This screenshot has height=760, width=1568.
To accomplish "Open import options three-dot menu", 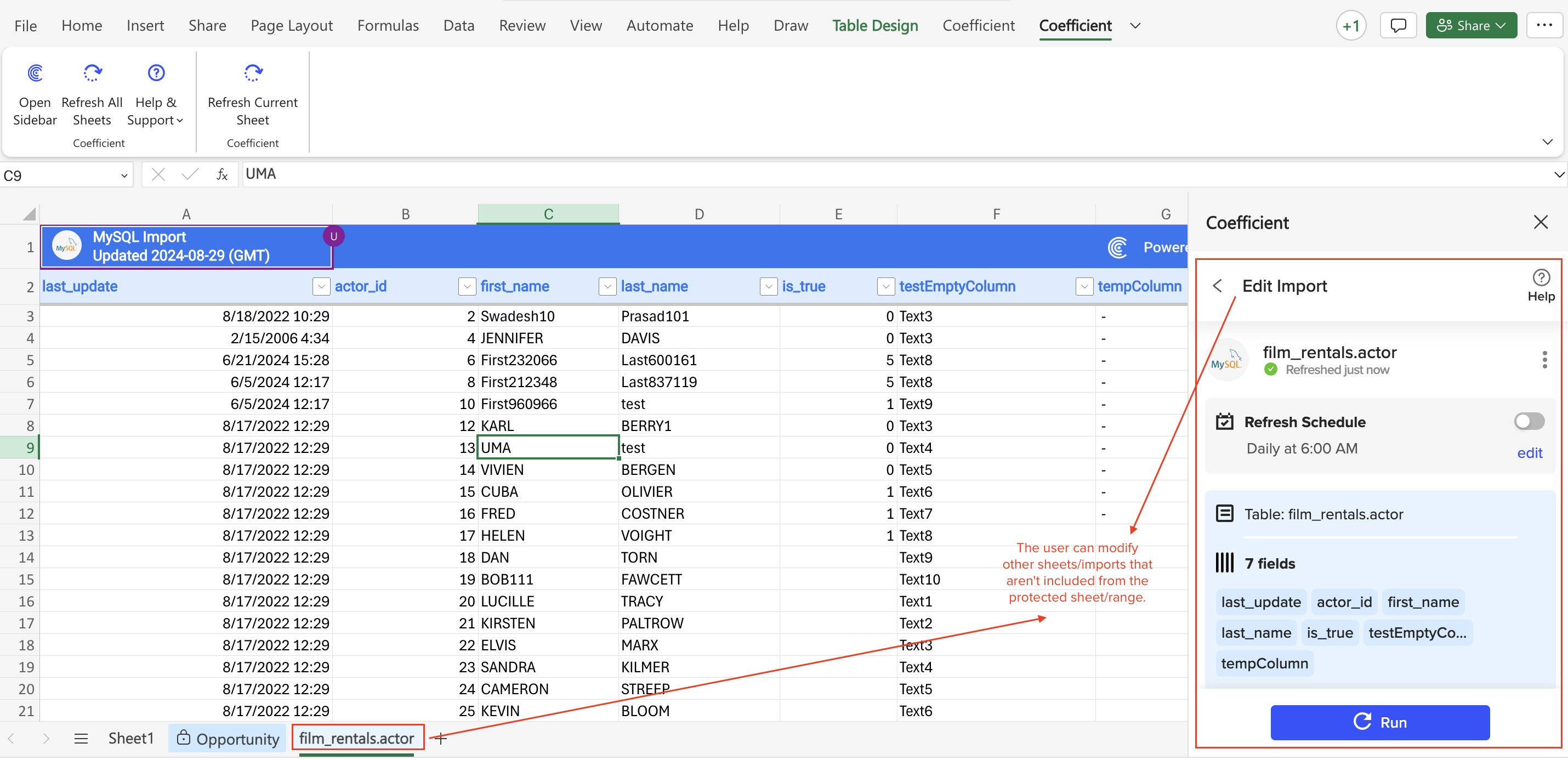I will pos(1544,360).
